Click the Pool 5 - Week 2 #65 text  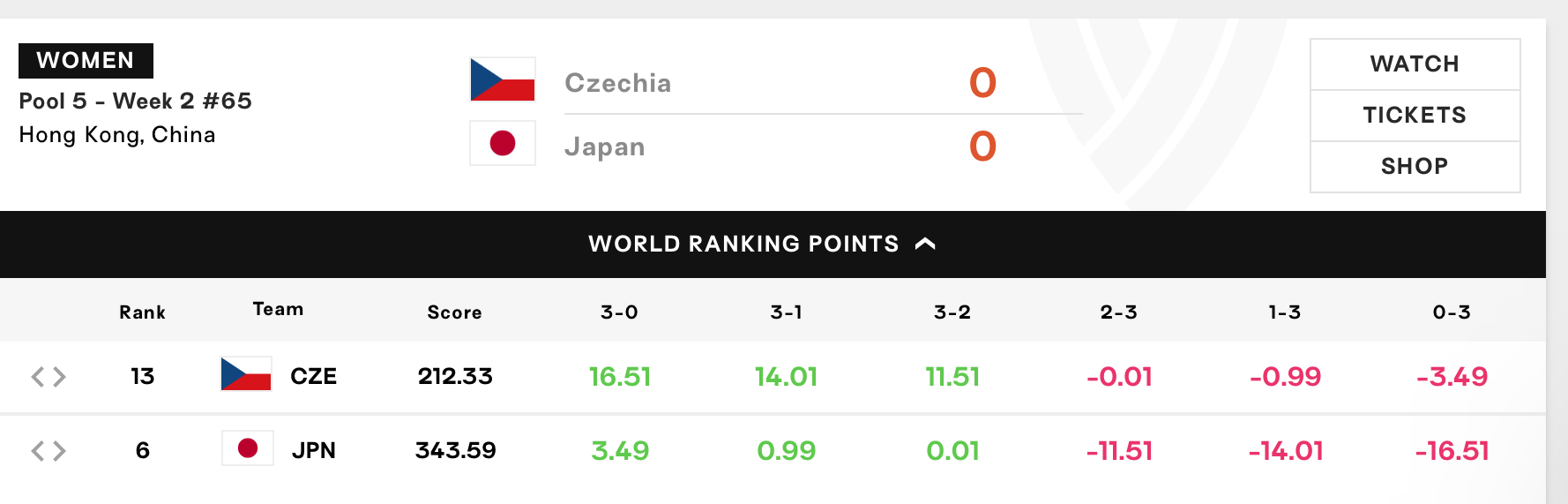tap(136, 101)
